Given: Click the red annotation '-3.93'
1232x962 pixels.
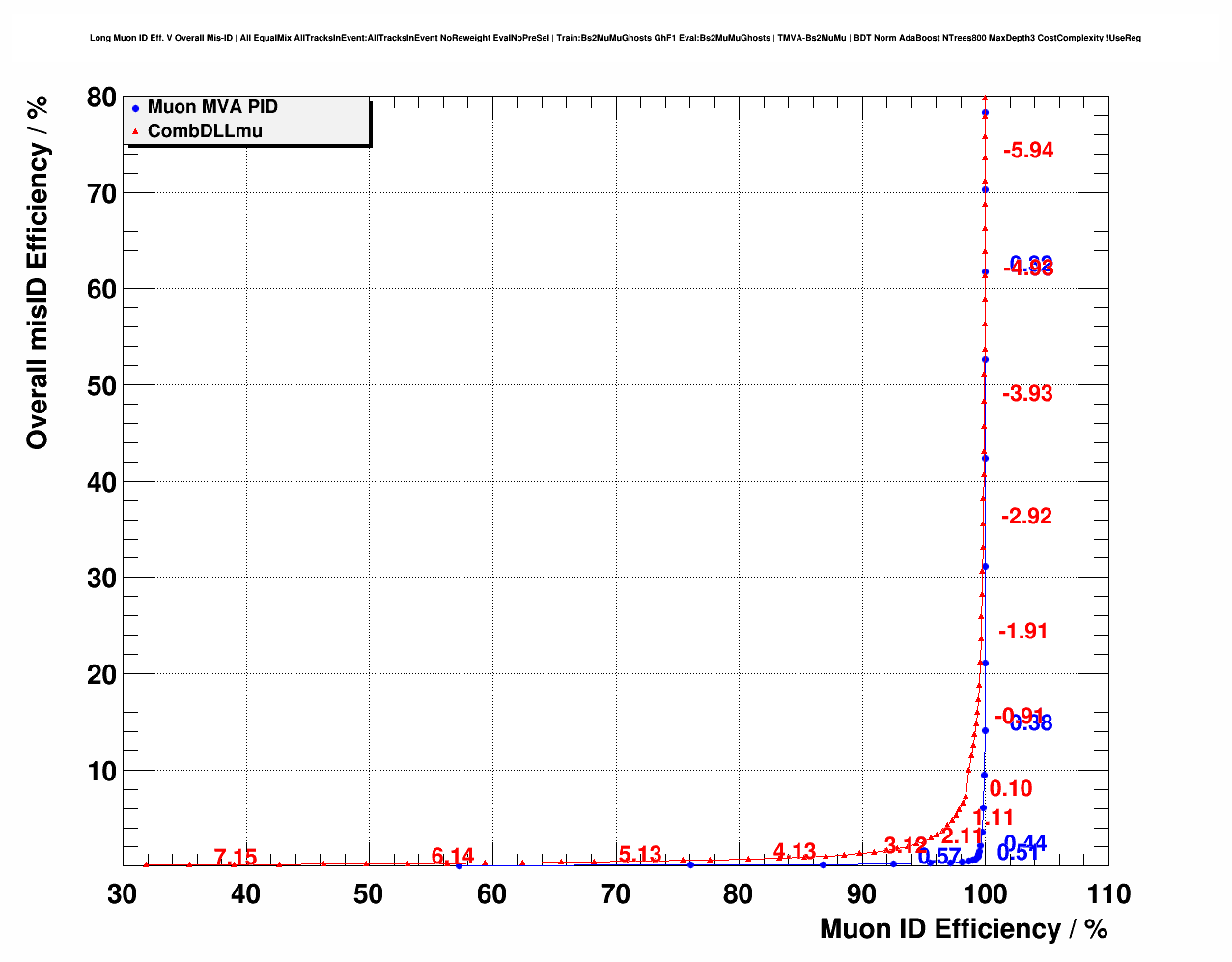Looking at the screenshot, I should coord(1027,393).
